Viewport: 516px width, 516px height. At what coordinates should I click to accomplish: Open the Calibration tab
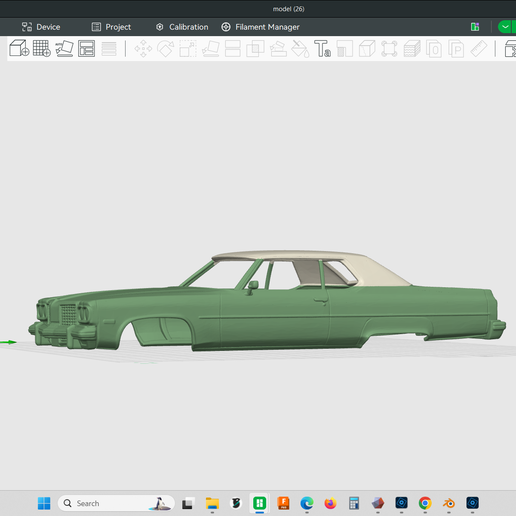(x=182, y=27)
